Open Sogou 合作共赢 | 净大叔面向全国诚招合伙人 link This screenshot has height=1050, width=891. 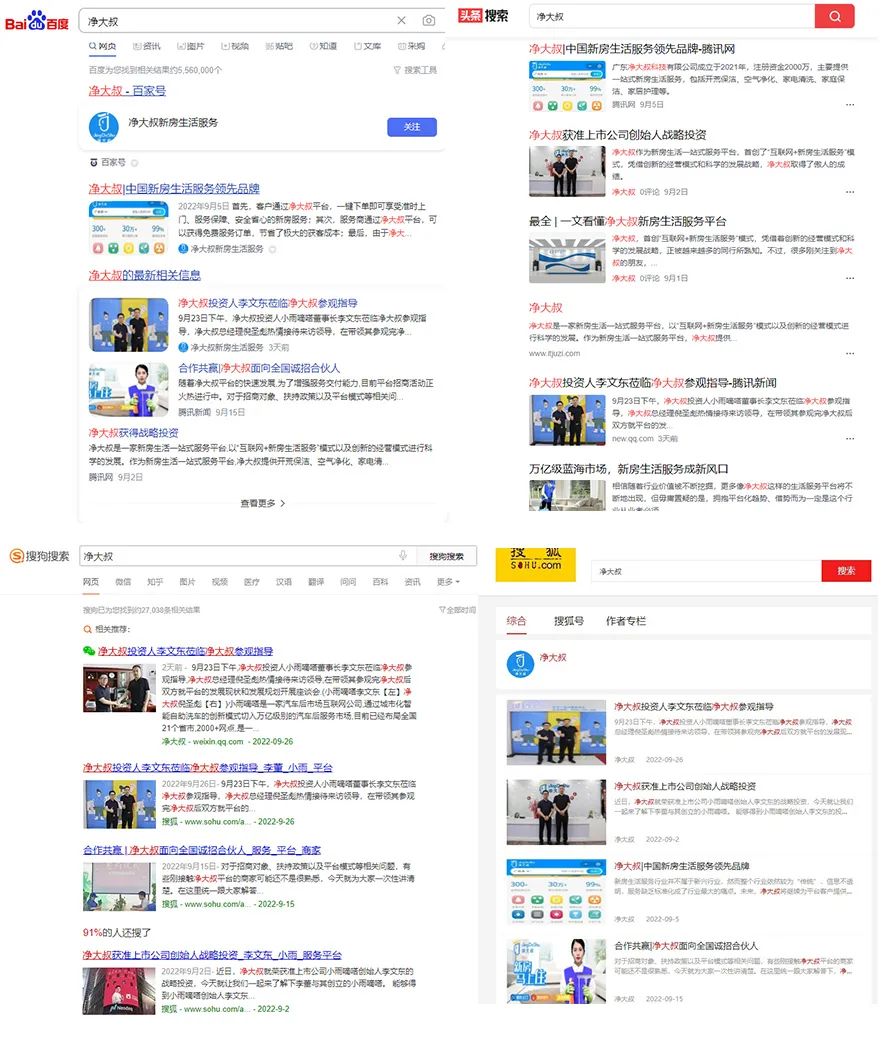point(202,850)
